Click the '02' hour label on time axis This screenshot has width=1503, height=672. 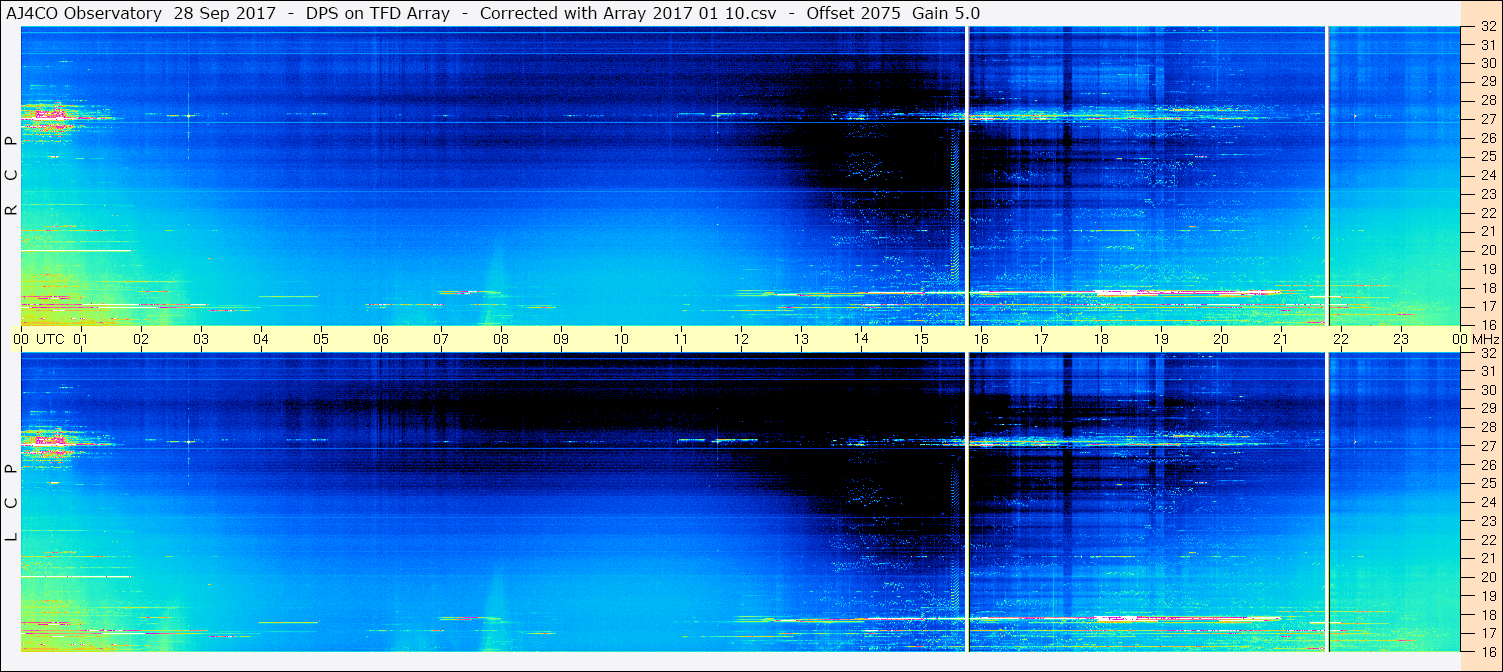click(x=141, y=339)
